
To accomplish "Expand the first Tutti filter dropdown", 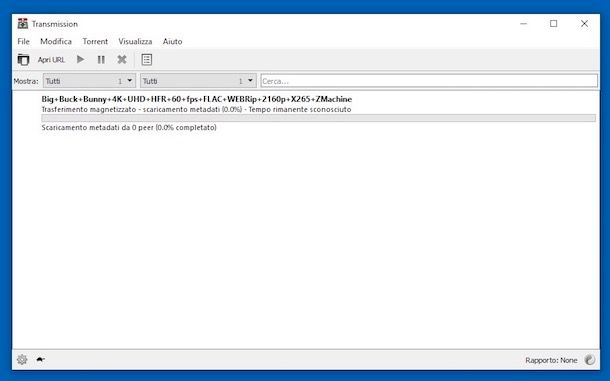I will (89, 81).
